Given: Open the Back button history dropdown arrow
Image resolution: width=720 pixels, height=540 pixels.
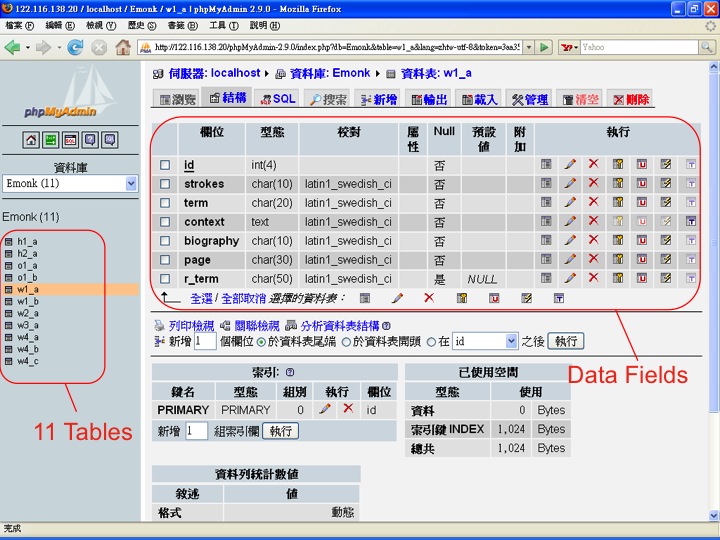Looking at the screenshot, I should pos(28,47).
